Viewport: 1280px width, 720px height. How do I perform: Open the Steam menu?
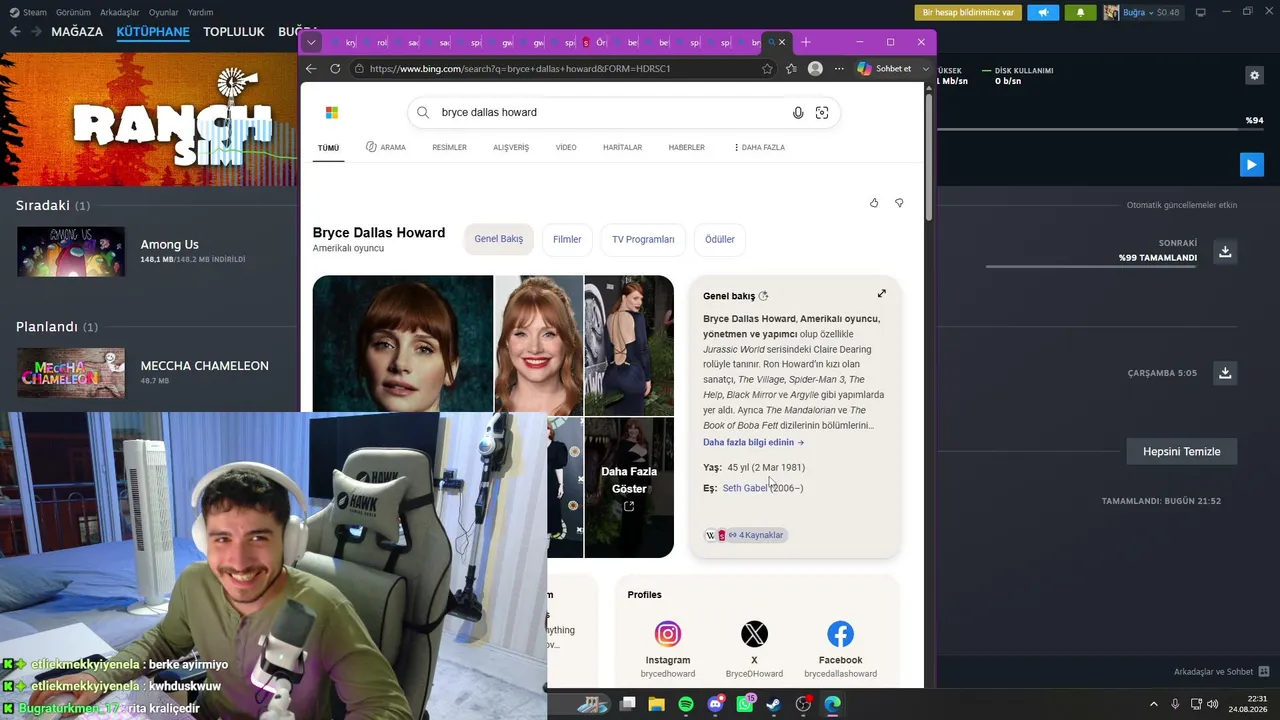[28, 12]
